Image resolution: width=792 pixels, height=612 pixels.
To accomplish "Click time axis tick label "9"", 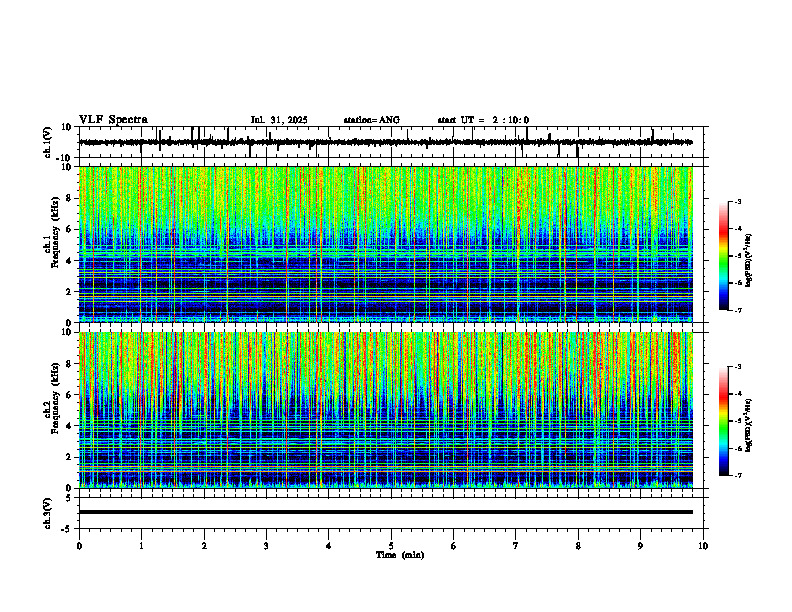I will [x=640, y=546].
